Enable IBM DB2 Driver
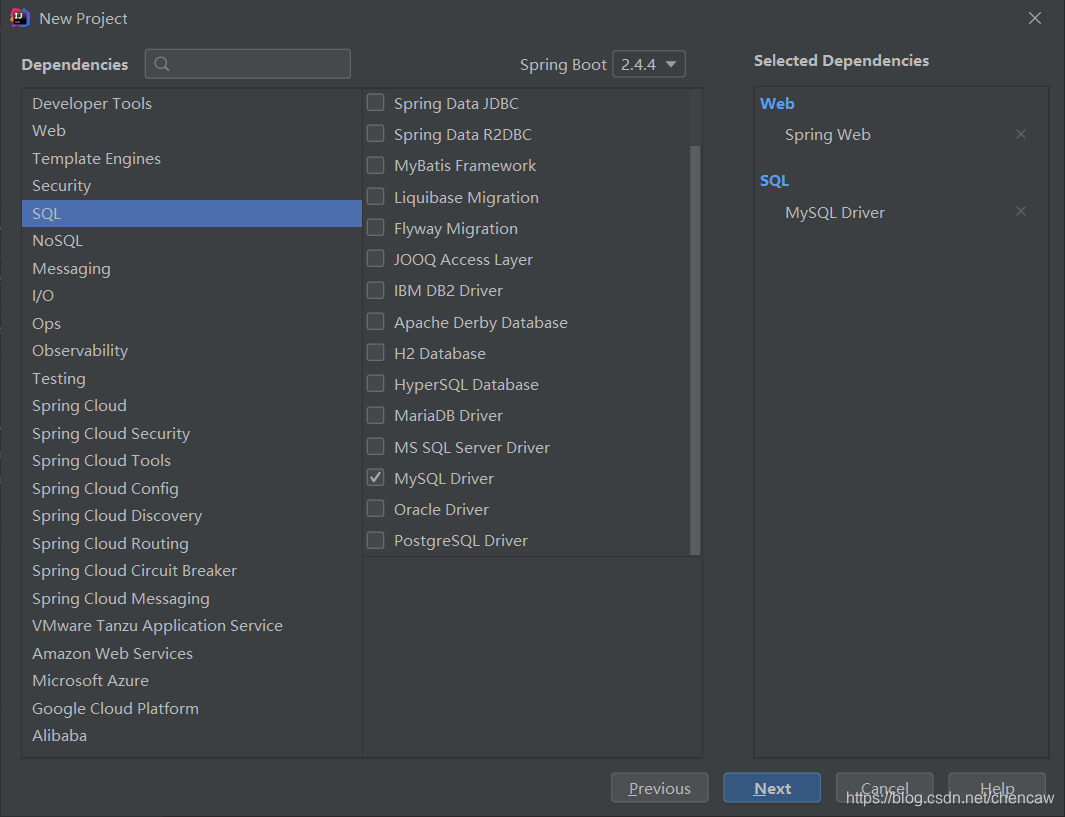Screen dimensions: 1065x817 376,290
